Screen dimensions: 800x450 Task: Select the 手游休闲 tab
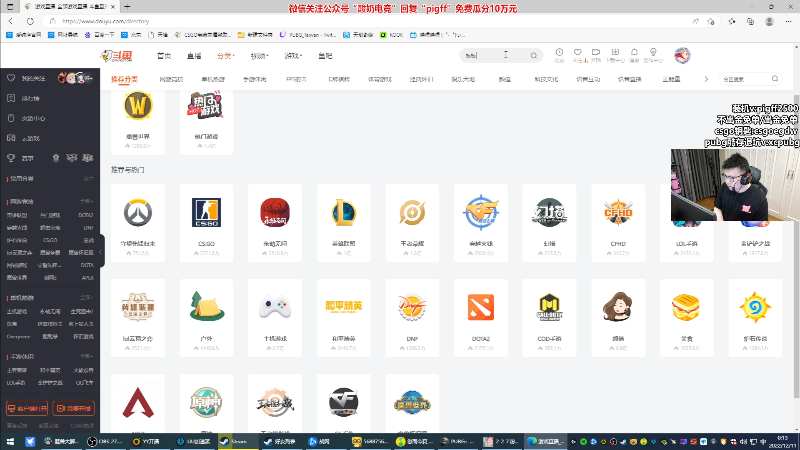[255, 80]
